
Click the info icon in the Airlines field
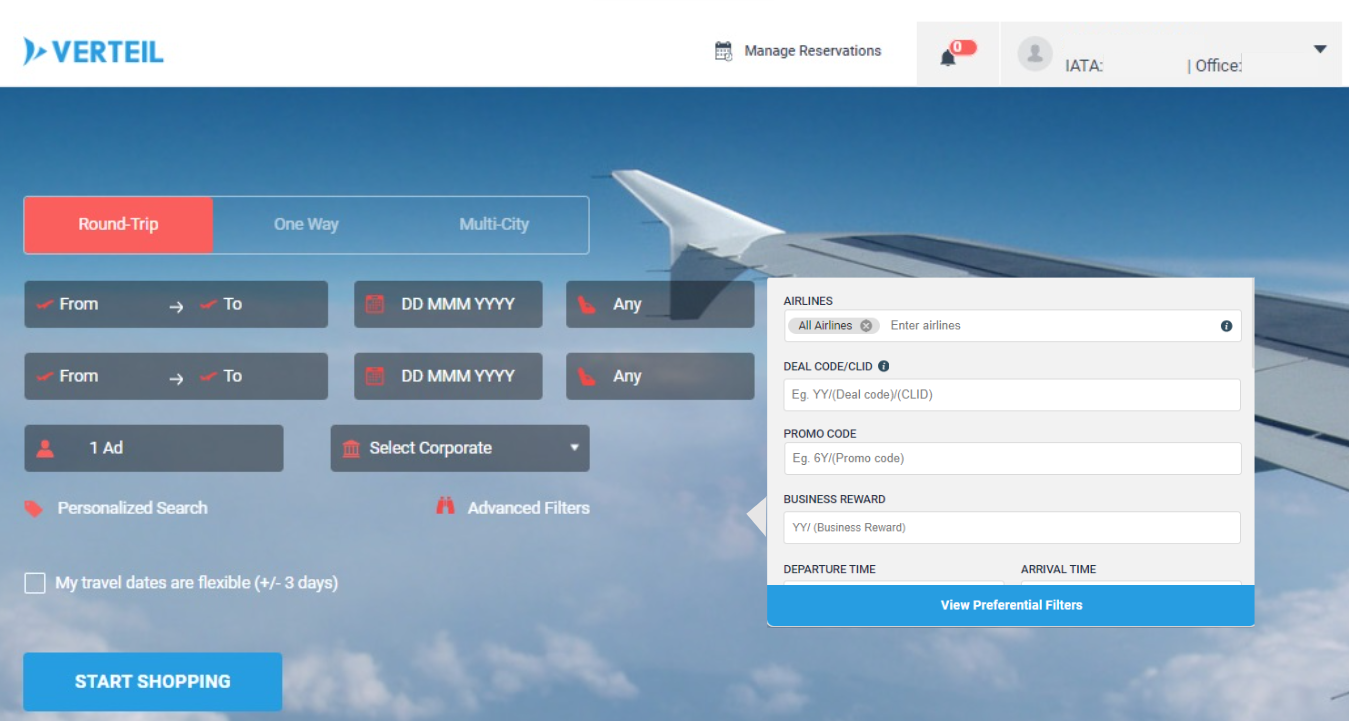coord(1228,325)
